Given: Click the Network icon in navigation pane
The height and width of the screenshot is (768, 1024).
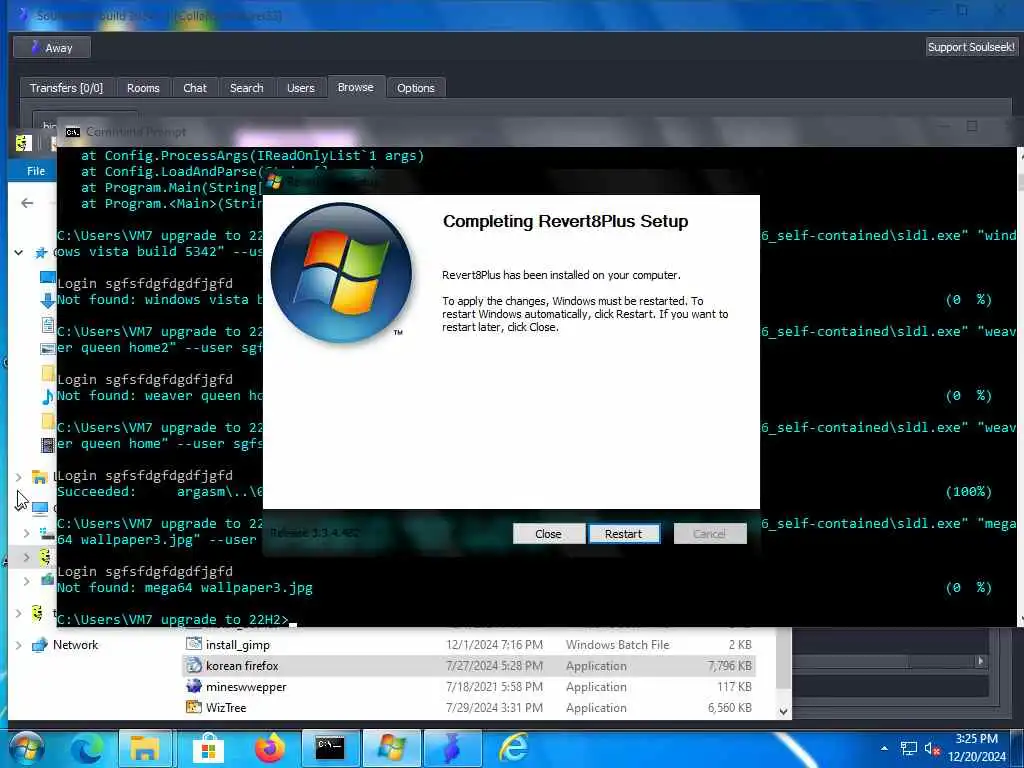Looking at the screenshot, I should coord(40,645).
